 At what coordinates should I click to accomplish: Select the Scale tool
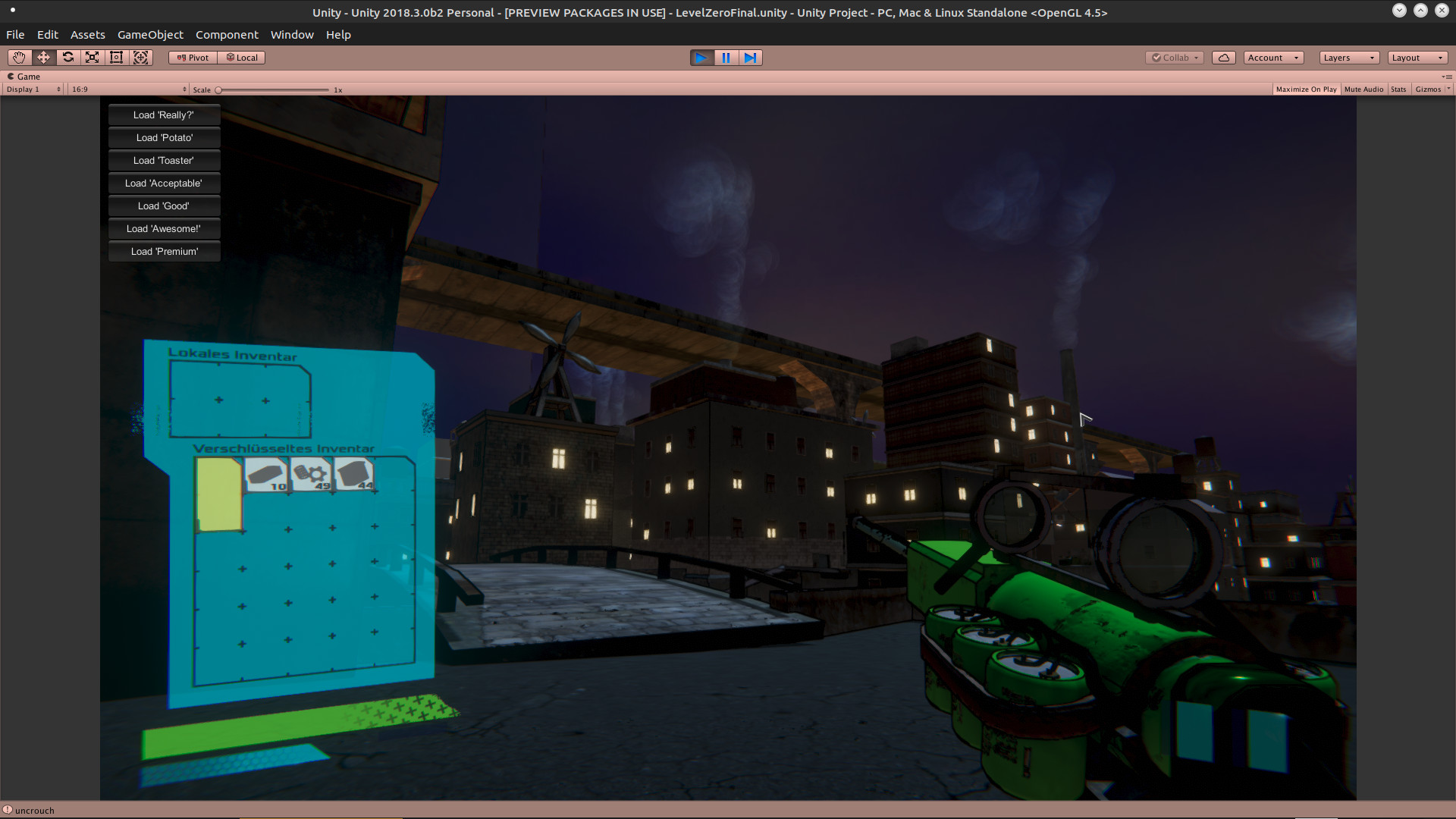[92, 58]
